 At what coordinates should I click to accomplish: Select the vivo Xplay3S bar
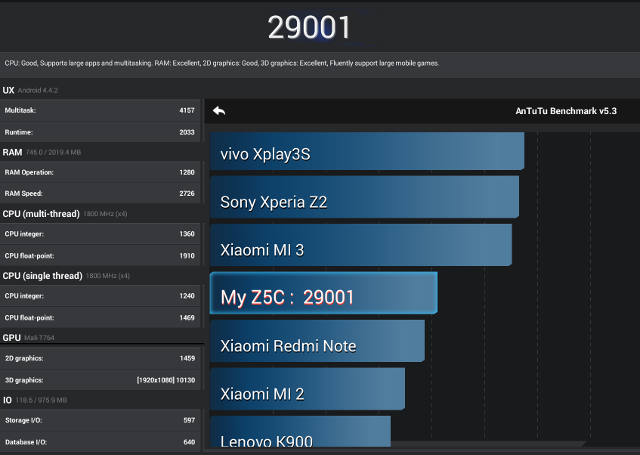pyautogui.click(x=367, y=151)
